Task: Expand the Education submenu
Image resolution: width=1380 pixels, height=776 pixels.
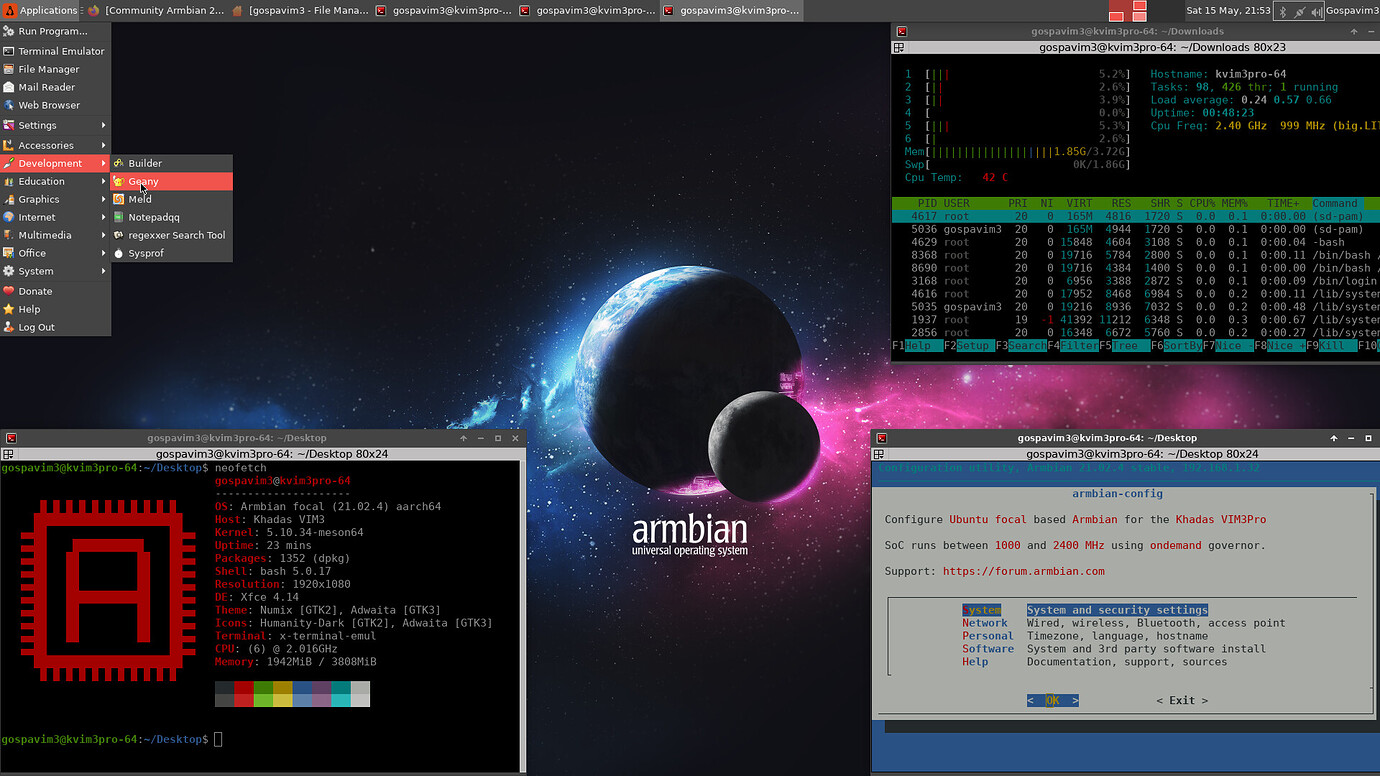Action: [55, 181]
